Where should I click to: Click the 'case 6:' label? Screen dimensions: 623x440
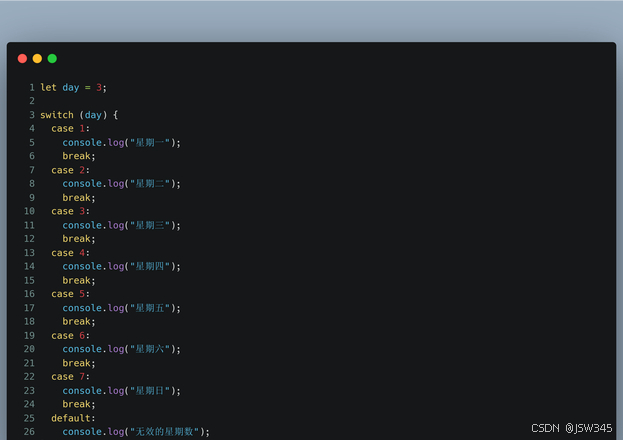tap(71, 336)
